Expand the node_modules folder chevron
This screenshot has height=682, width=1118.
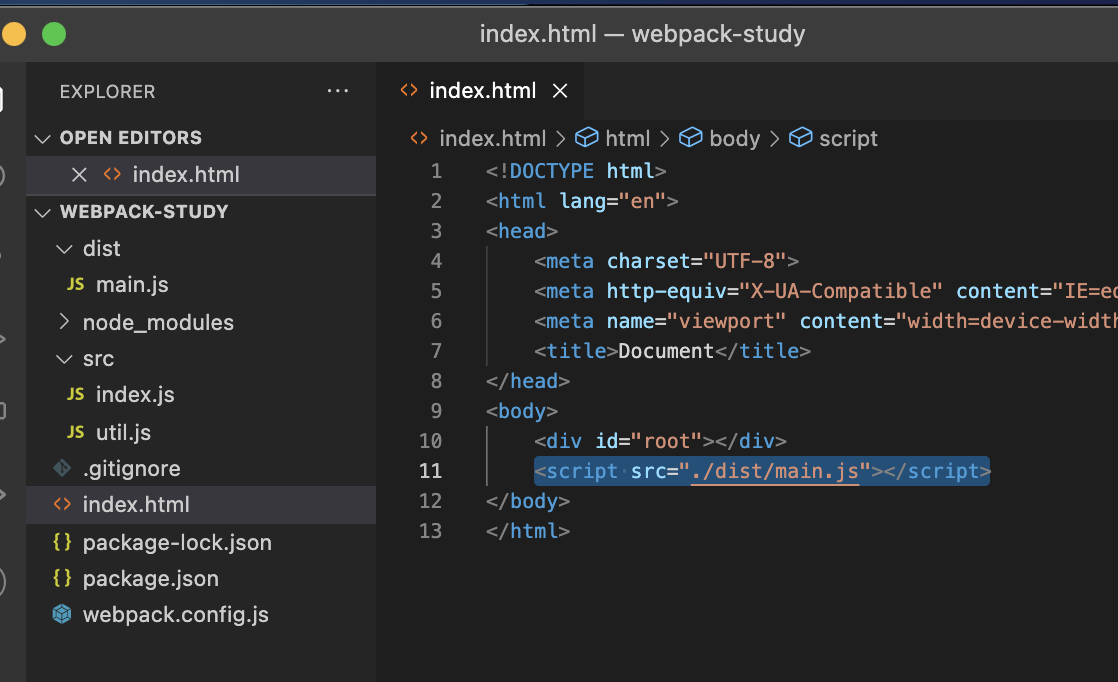[64, 322]
